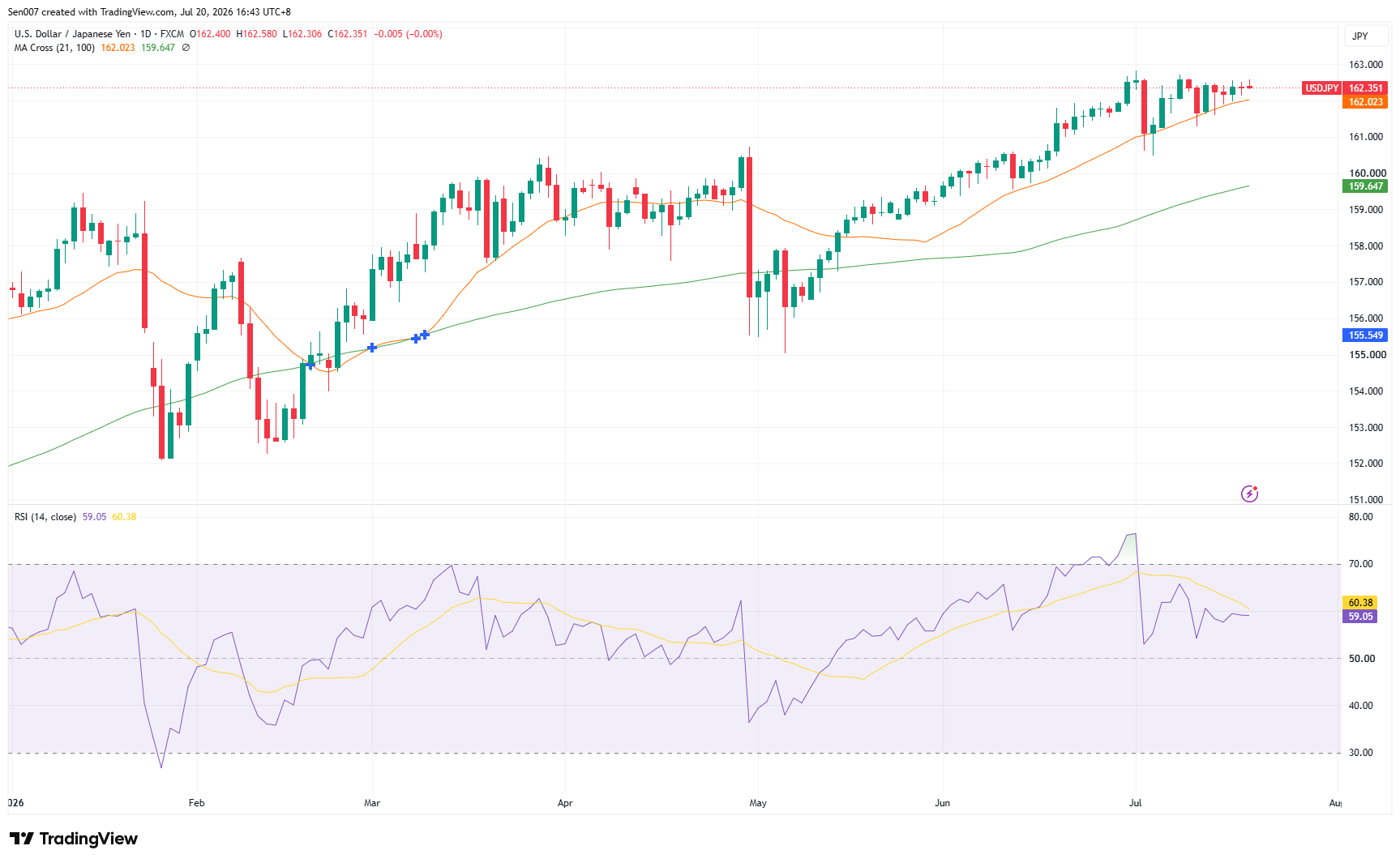The image size is (1400, 863).
Task: Click the 151.000 price scale label
Action: (x=1366, y=500)
